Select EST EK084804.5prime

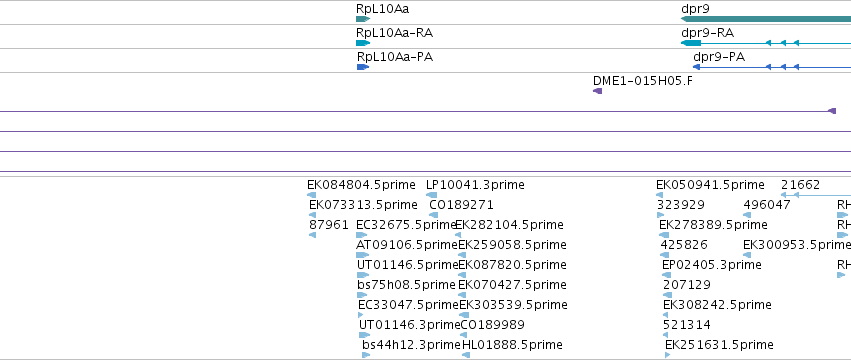(x=361, y=185)
